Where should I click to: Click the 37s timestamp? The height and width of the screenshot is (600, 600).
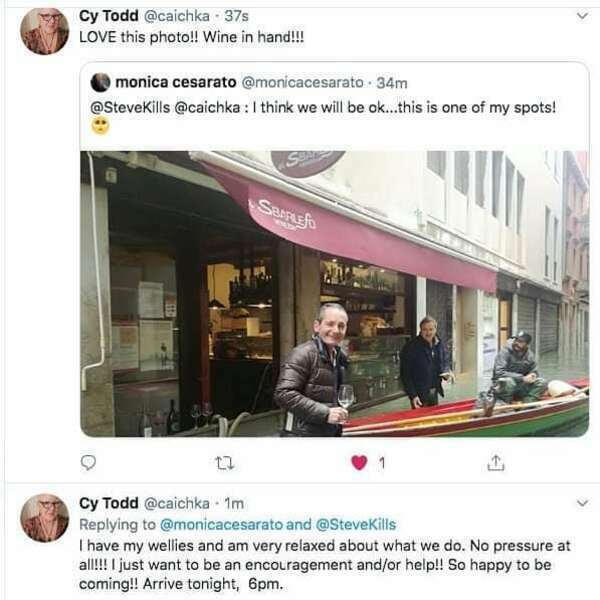point(236,16)
